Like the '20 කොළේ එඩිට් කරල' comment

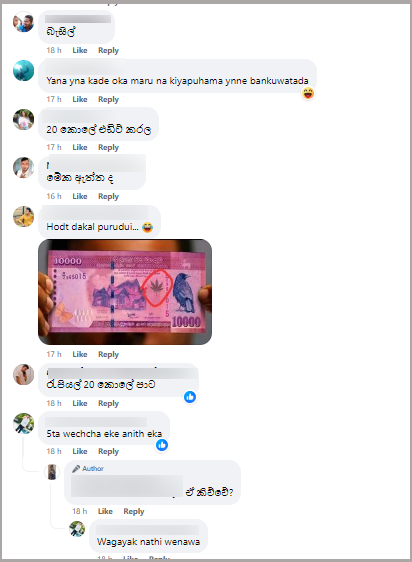pyautogui.click(x=80, y=147)
